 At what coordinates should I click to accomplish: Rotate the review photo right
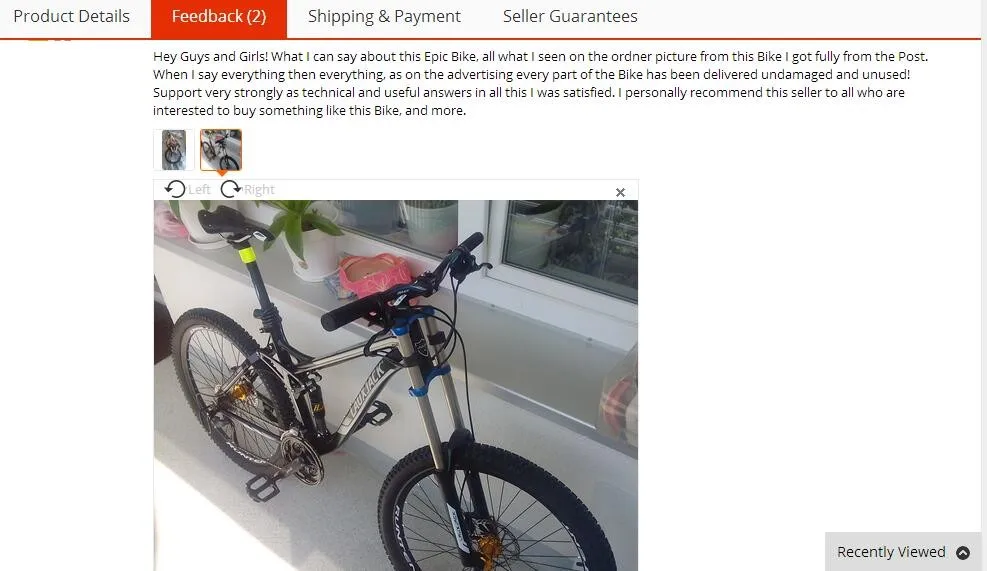[230, 189]
